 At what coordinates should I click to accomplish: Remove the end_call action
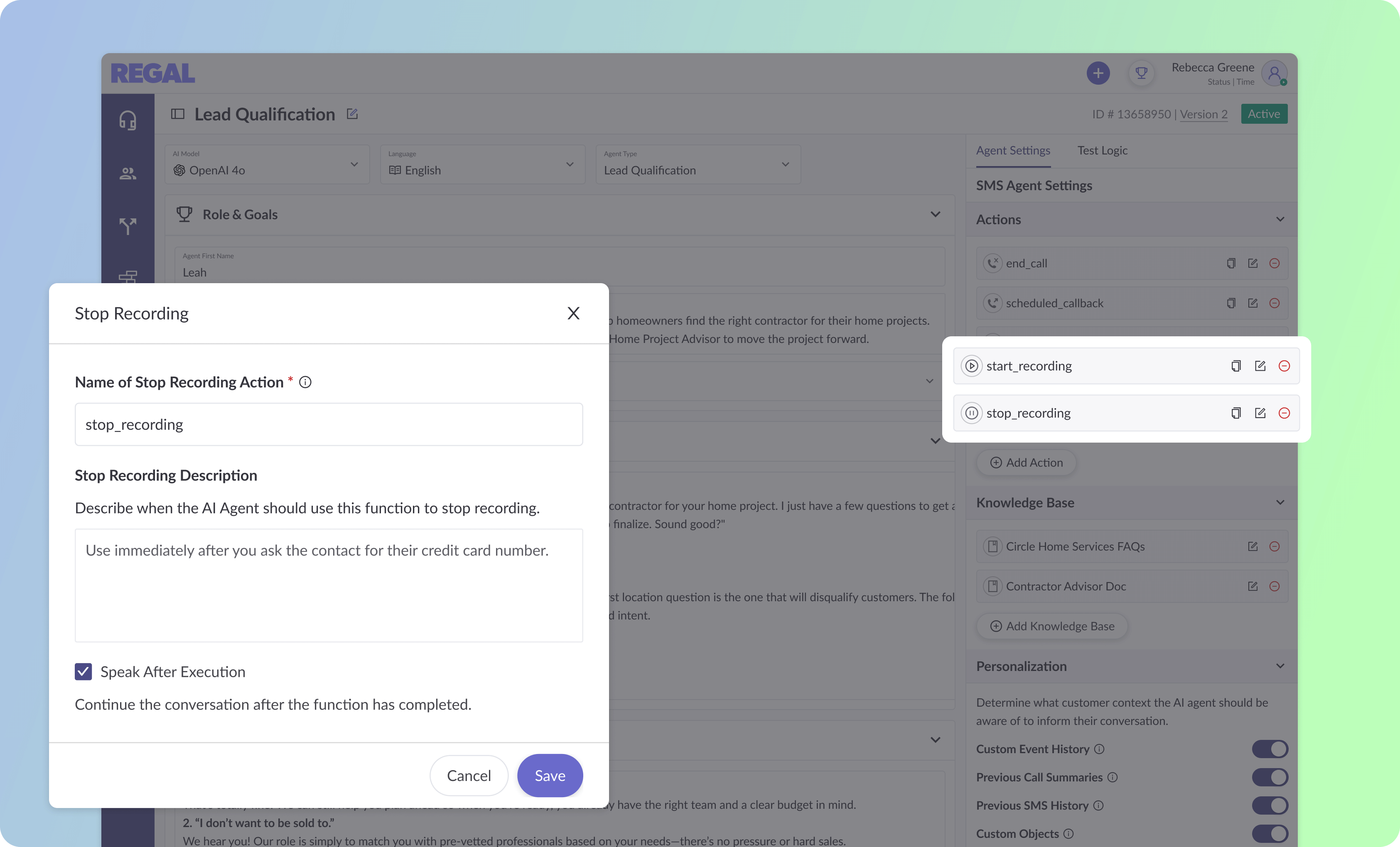click(x=1275, y=263)
